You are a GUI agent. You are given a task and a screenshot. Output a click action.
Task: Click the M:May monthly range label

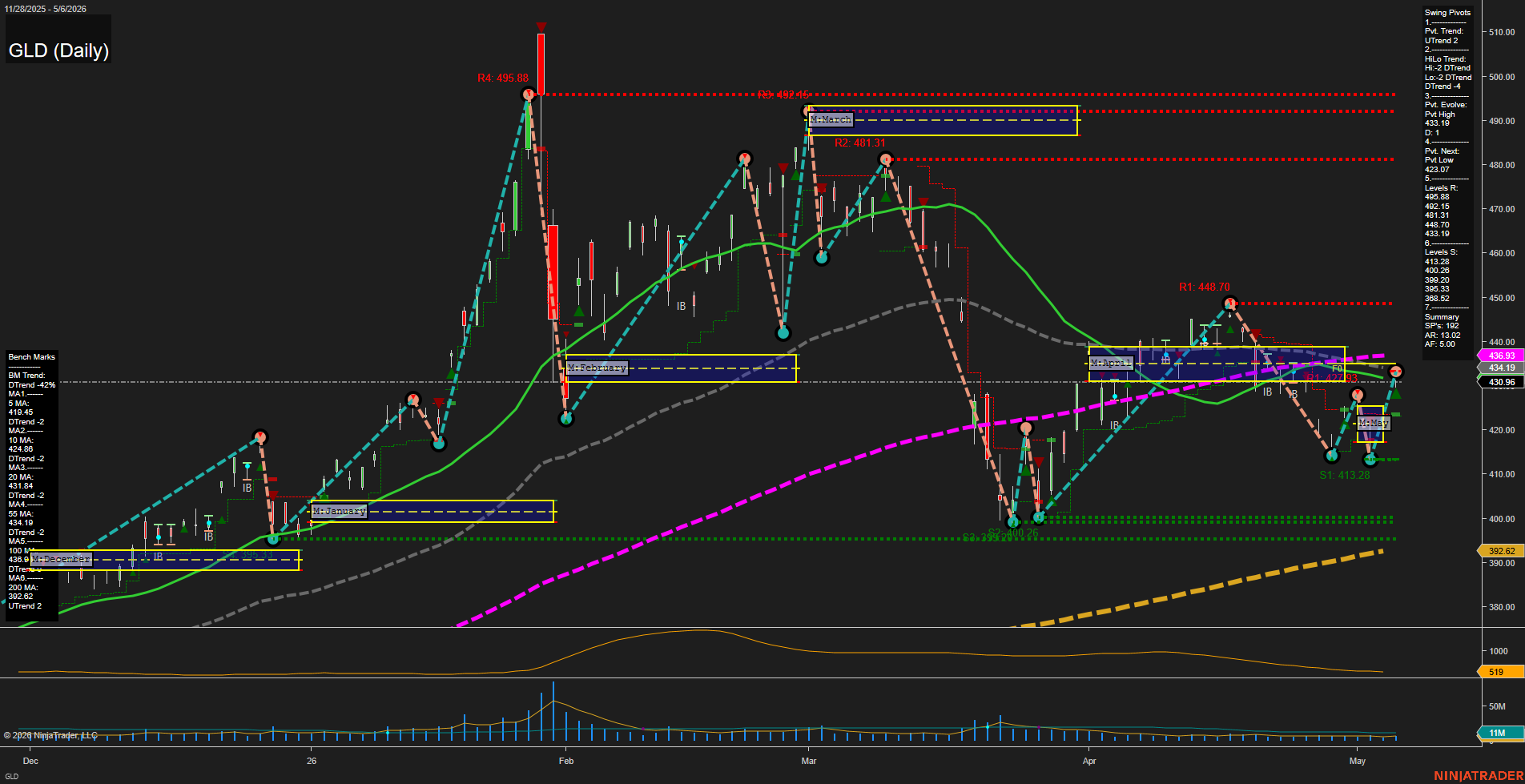1374,422
